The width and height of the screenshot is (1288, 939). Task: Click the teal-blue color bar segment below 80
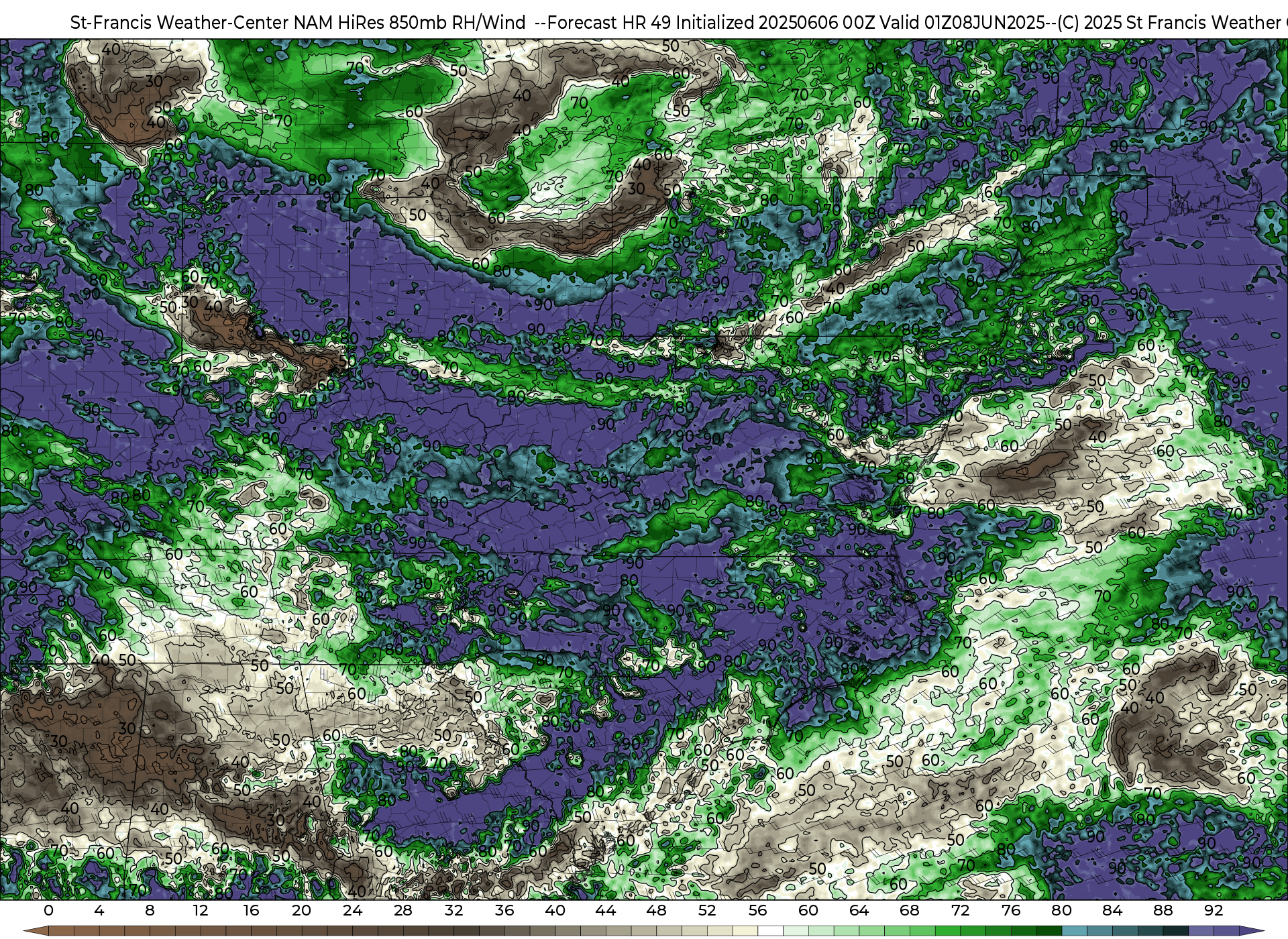tap(1074, 931)
